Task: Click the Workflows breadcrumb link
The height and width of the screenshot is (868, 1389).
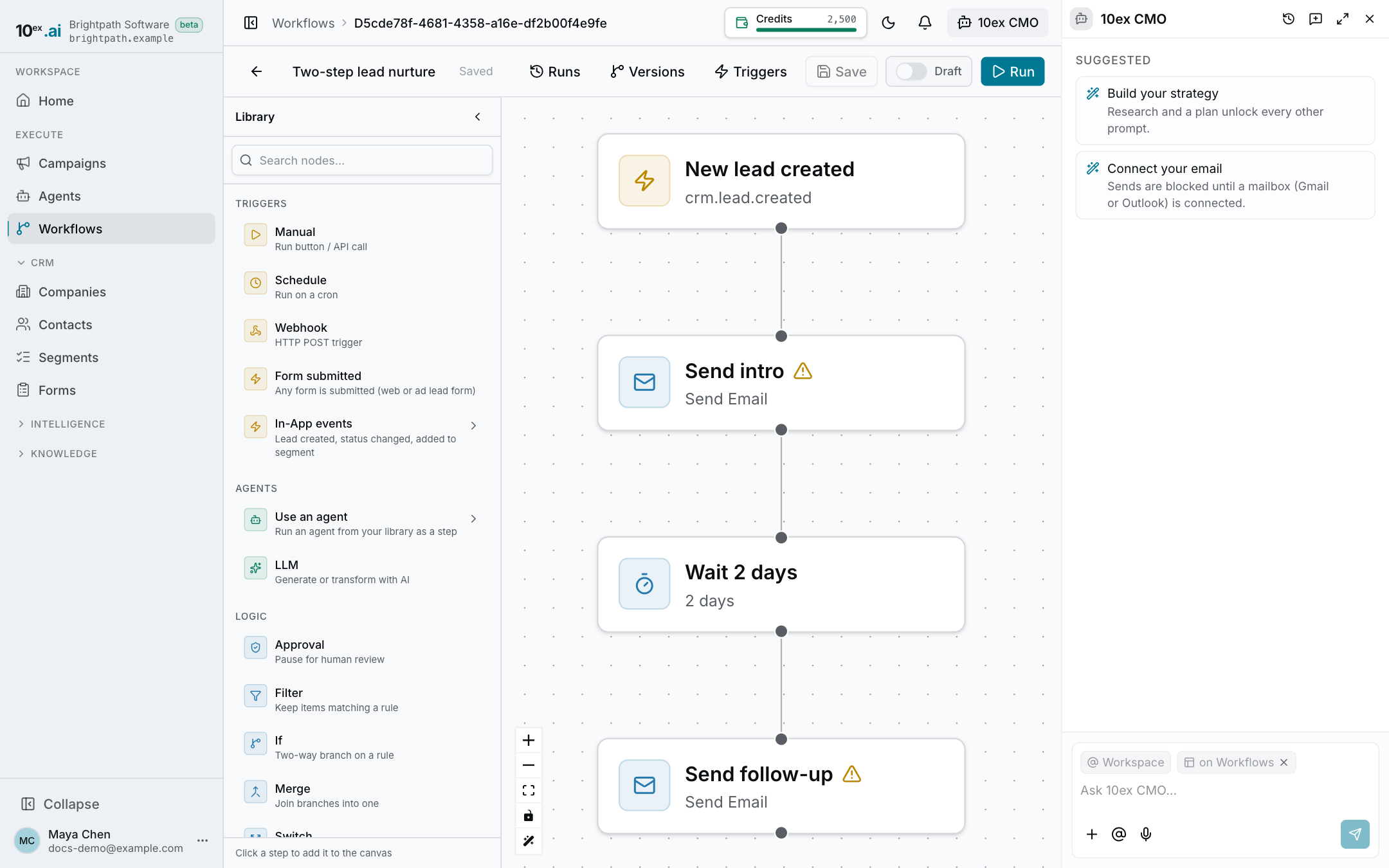Action: [304, 23]
